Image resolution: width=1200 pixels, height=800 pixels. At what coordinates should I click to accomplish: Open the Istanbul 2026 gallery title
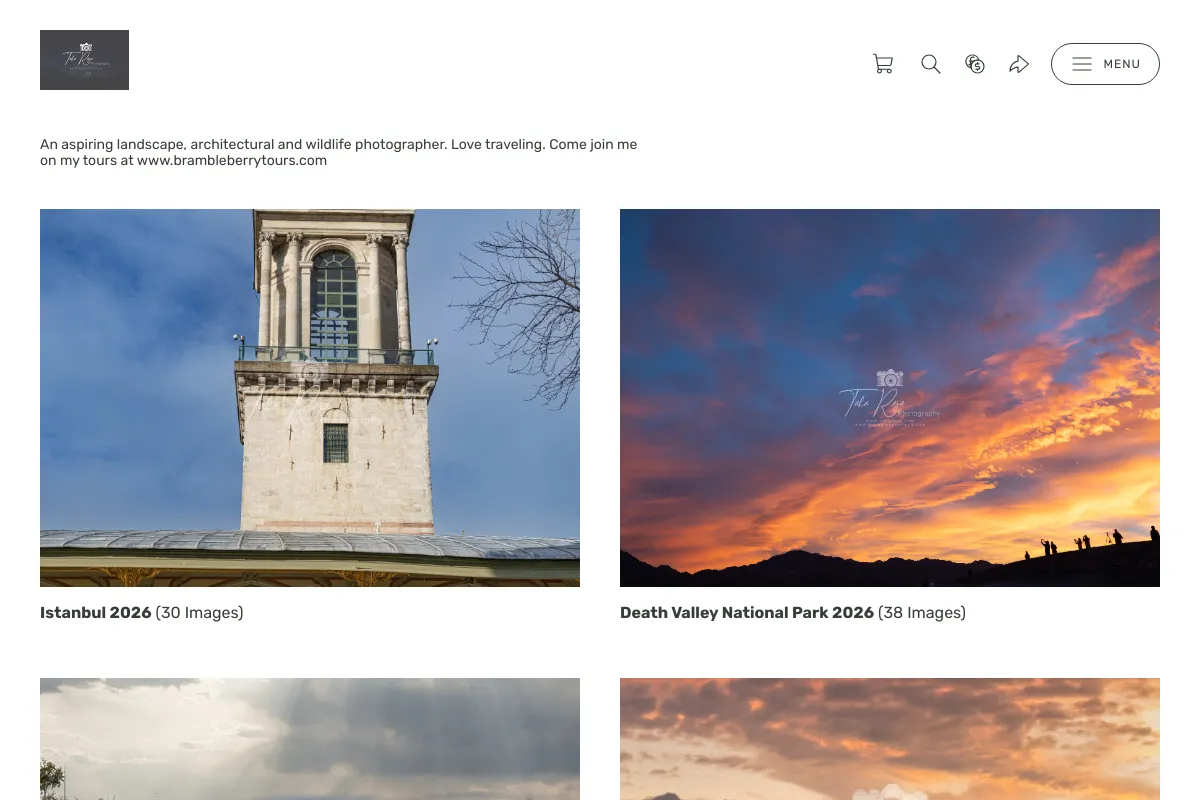pos(96,613)
